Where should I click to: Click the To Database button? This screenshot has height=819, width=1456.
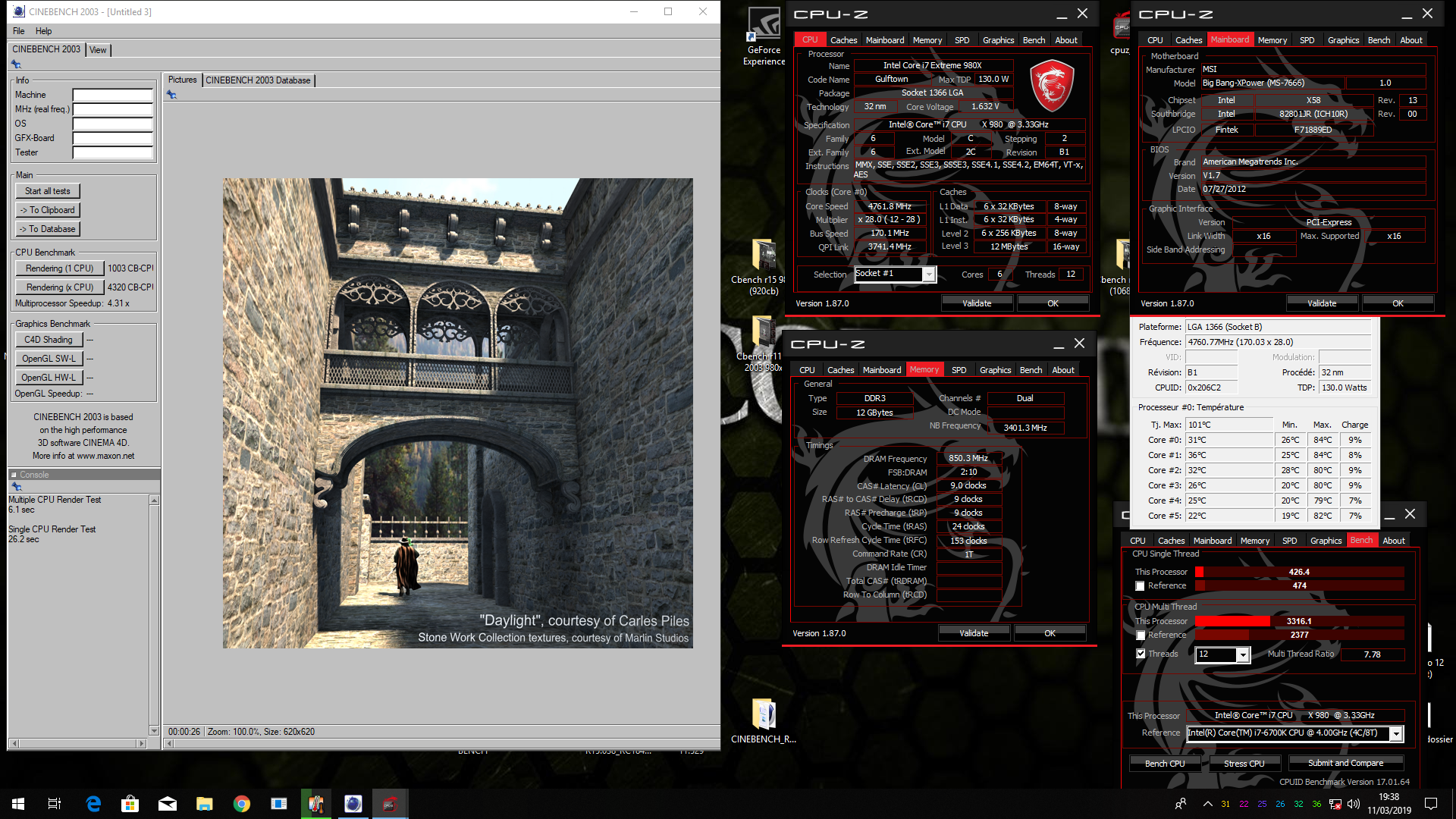click(48, 229)
